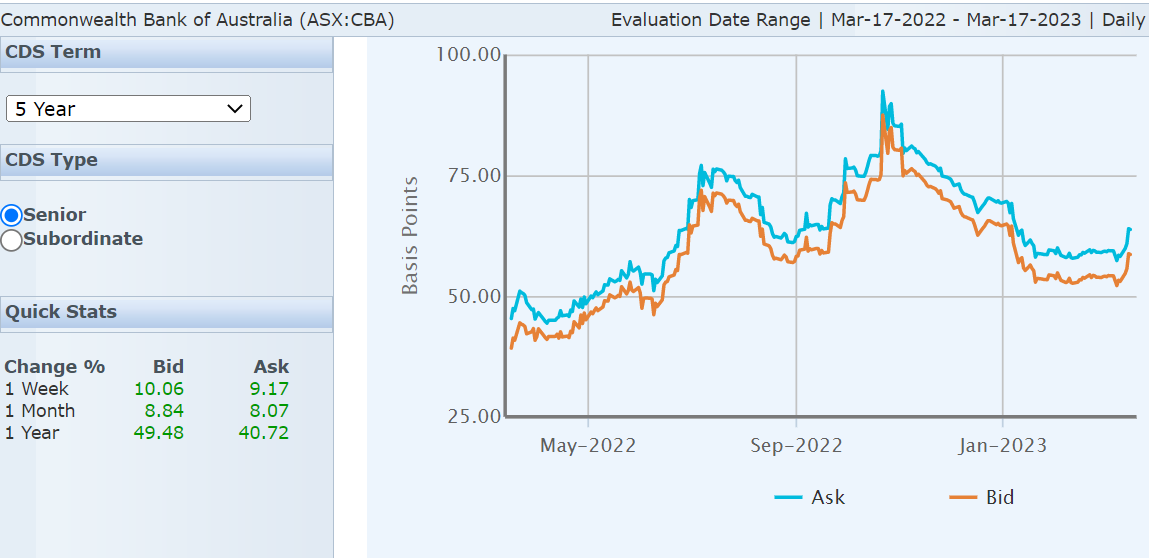The image size is (1149, 558).
Task: Click the Change % column header
Action: (55, 367)
